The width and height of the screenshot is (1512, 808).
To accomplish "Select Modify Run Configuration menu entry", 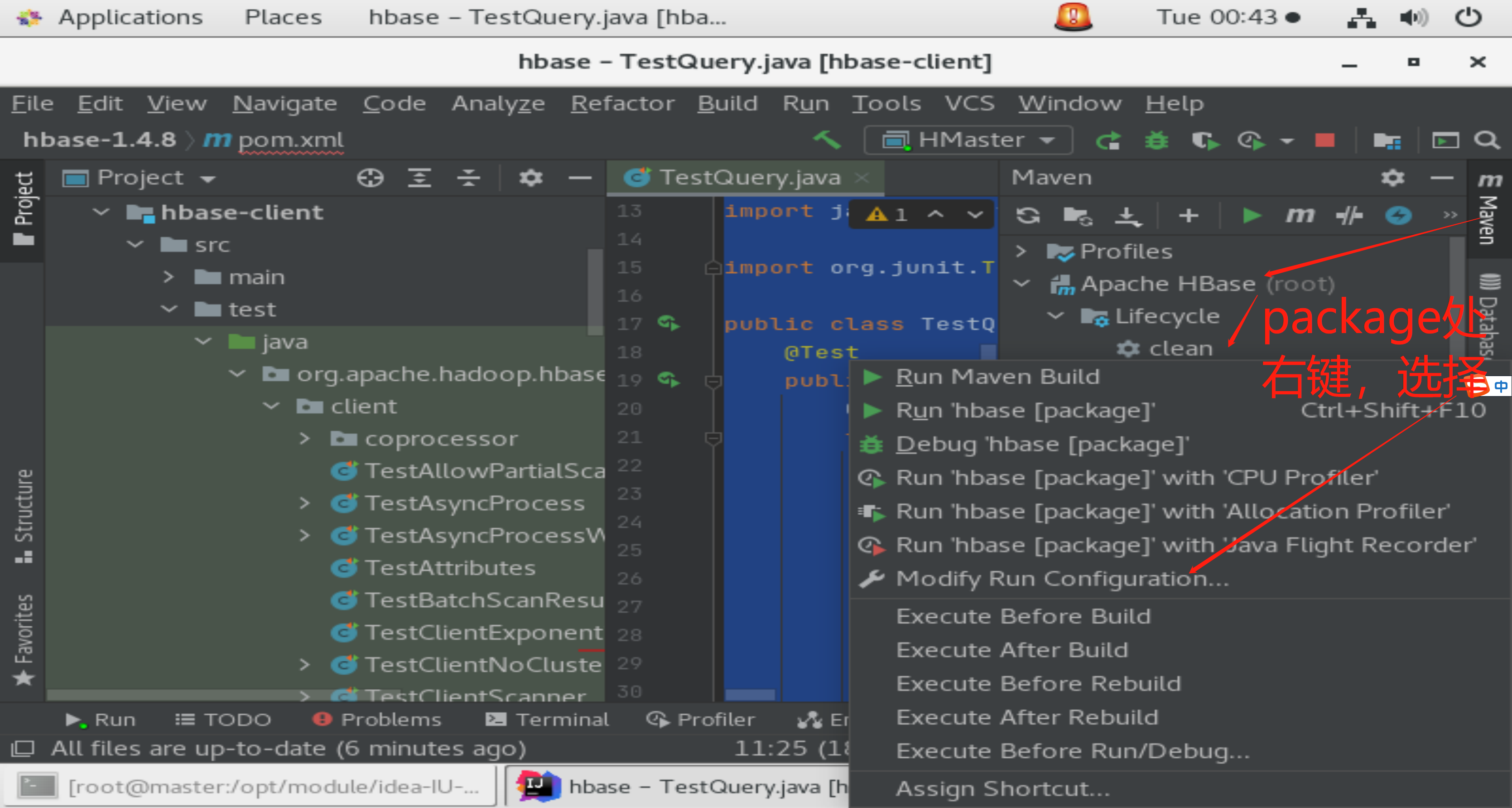I will (x=1062, y=579).
